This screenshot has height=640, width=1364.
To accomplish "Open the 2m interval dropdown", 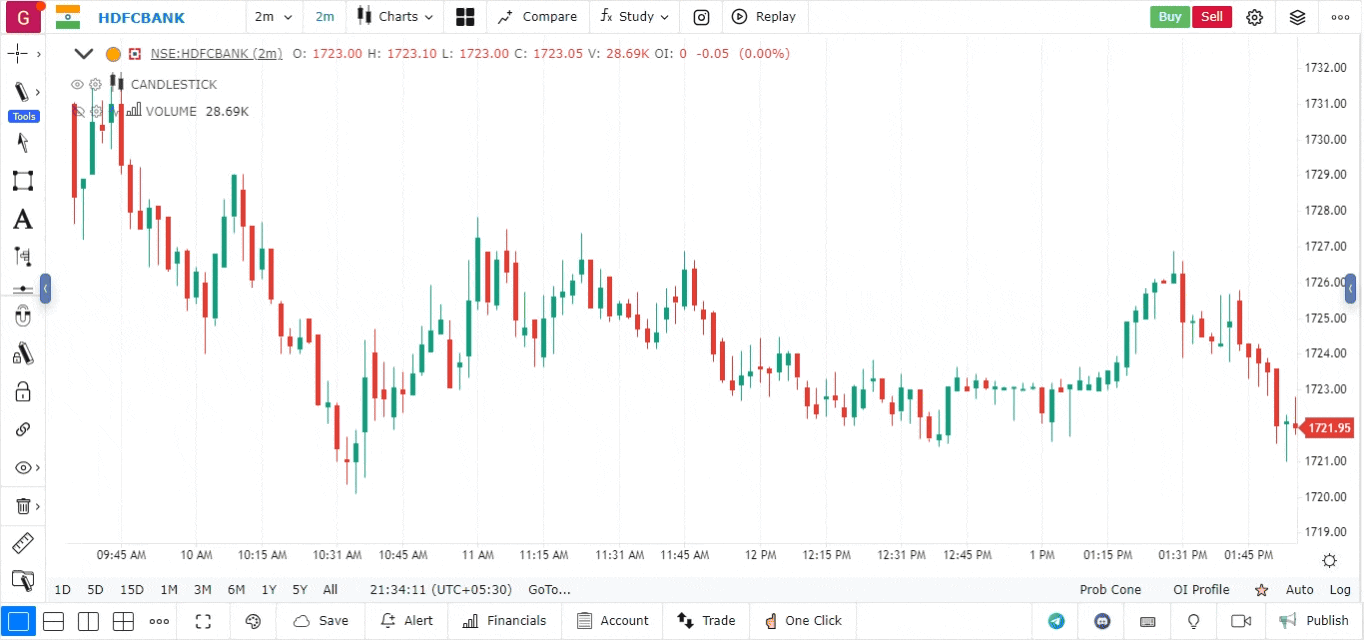I will click(x=274, y=17).
